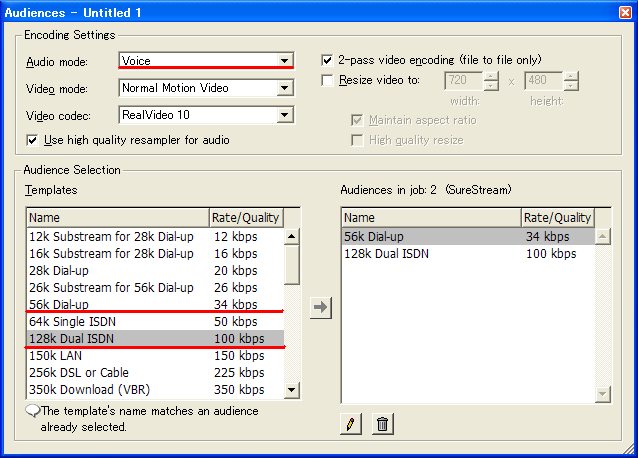Uncheck Use high quality resampler for audio
The height and width of the screenshot is (458, 638).
coord(32,140)
